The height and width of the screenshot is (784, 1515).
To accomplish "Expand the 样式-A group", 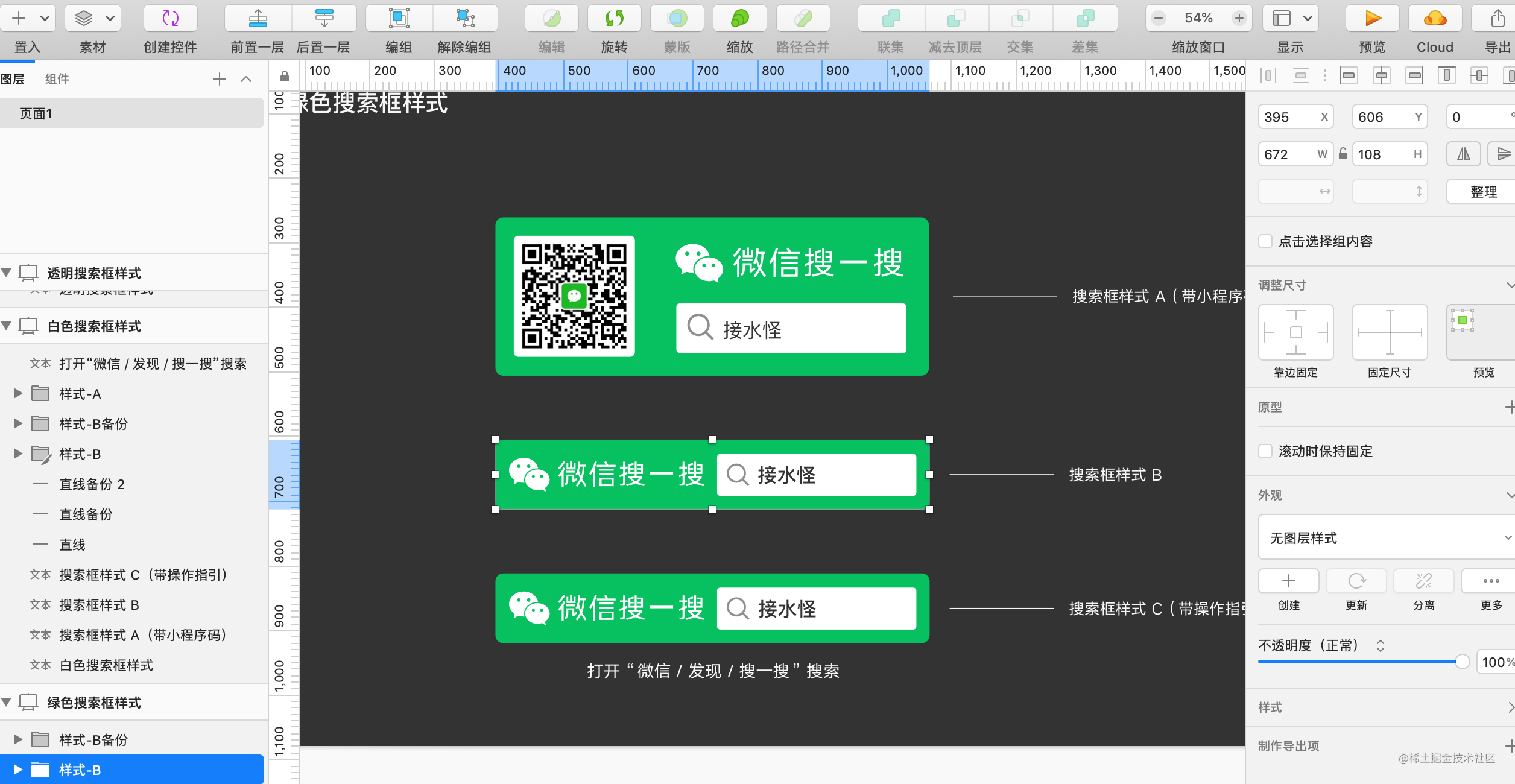I will pyautogui.click(x=18, y=393).
